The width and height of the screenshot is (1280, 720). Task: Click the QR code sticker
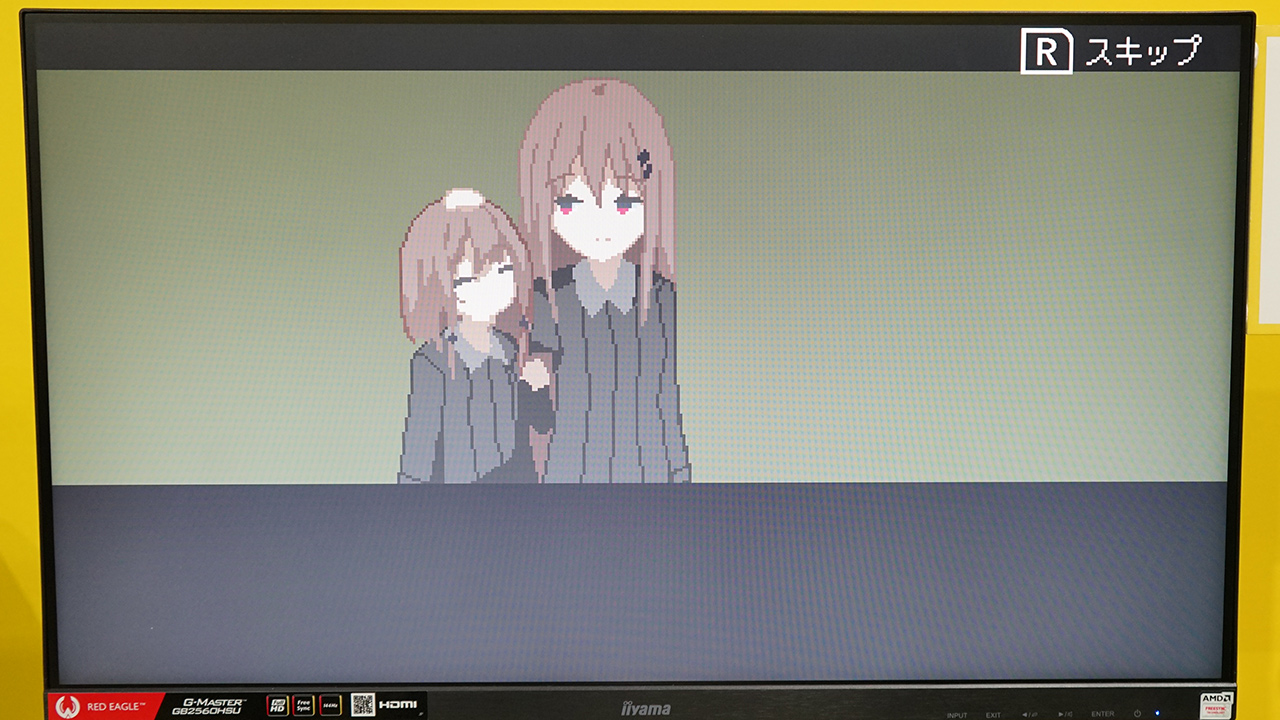pos(363,705)
